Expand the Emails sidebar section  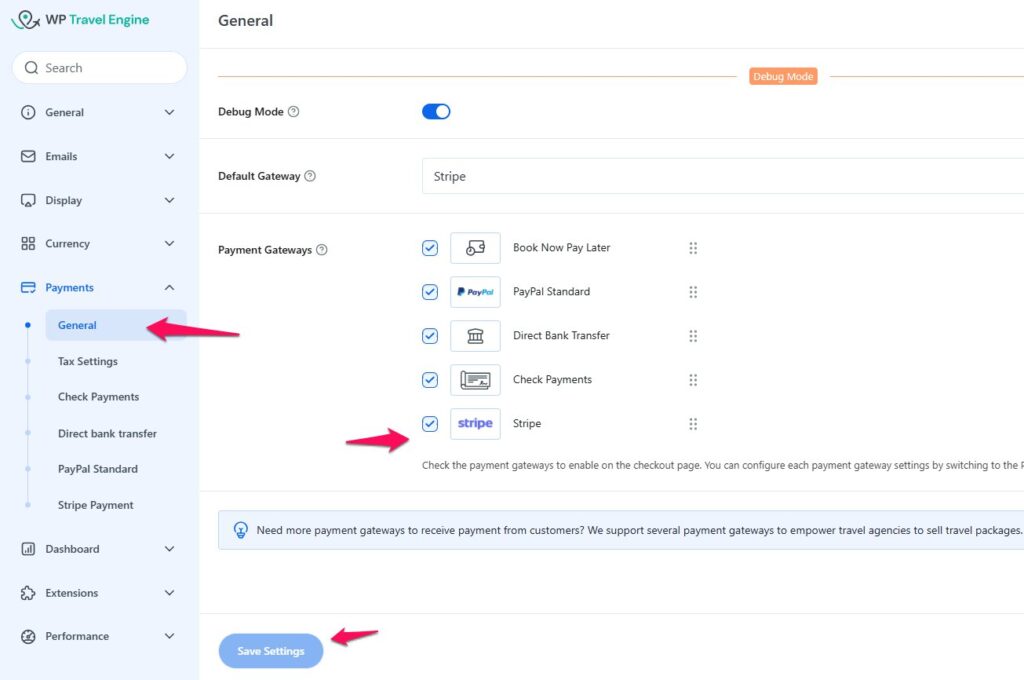98,156
